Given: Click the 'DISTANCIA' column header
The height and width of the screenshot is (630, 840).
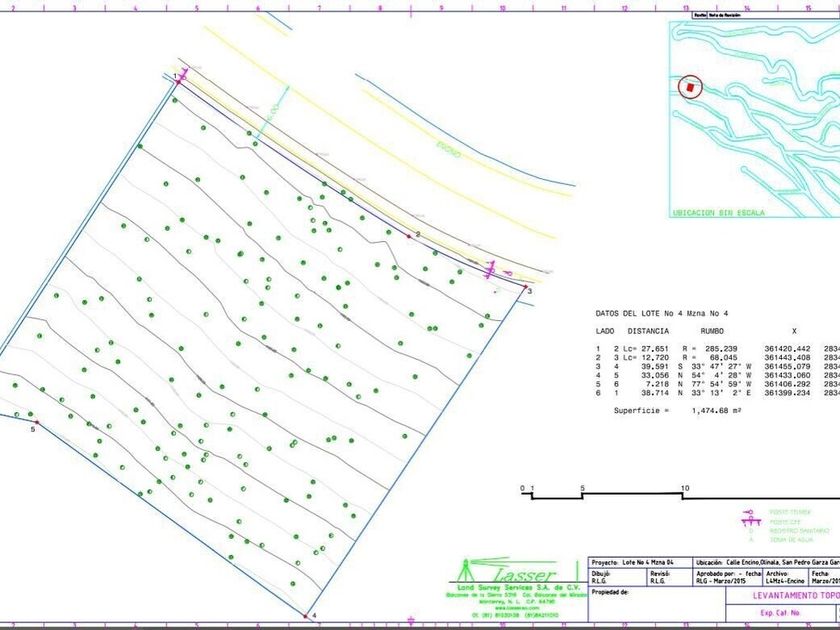Looking at the screenshot, I should pyautogui.click(x=648, y=331).
